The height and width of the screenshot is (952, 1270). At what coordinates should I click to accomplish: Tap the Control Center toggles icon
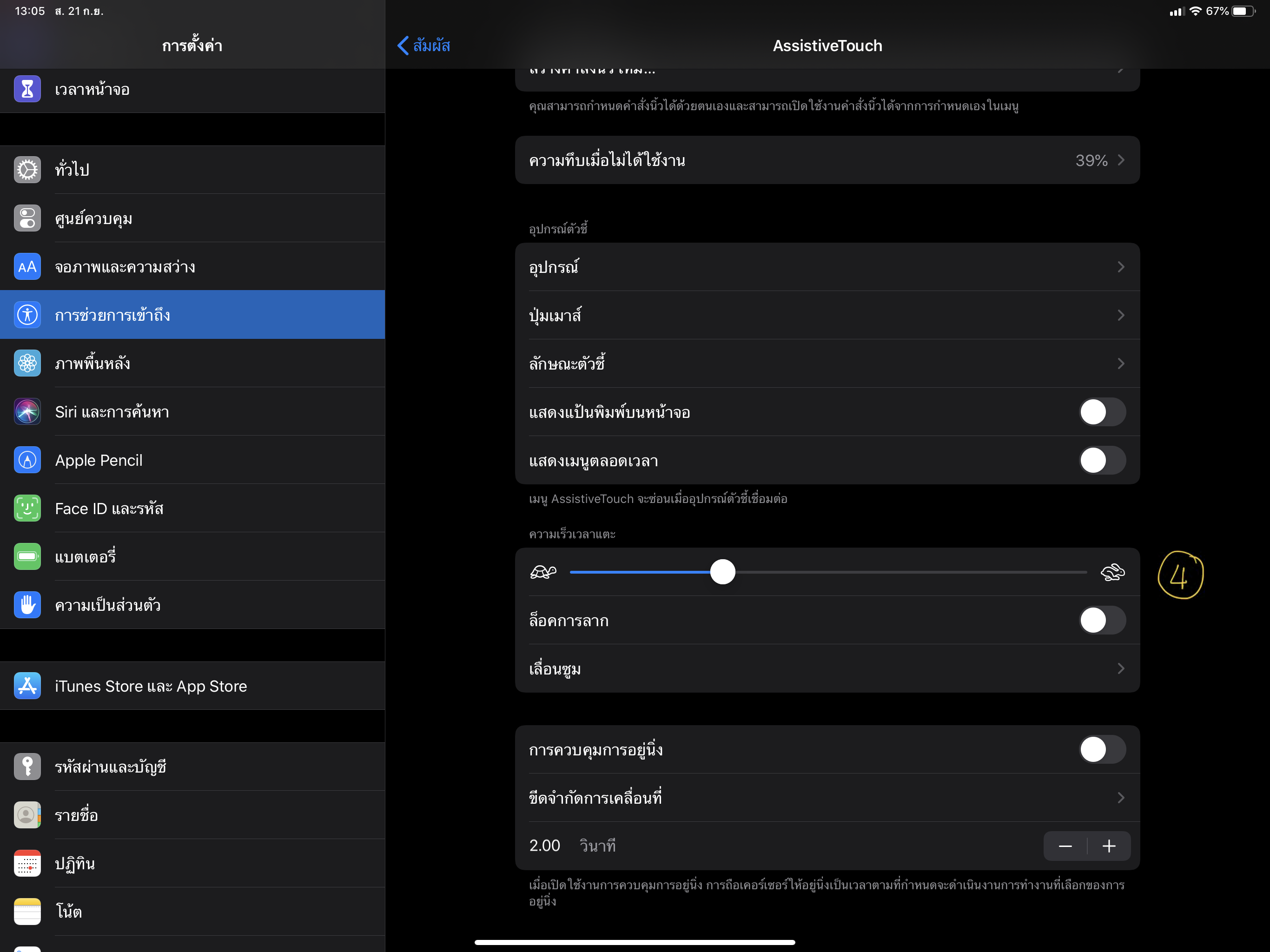[27, 218]
